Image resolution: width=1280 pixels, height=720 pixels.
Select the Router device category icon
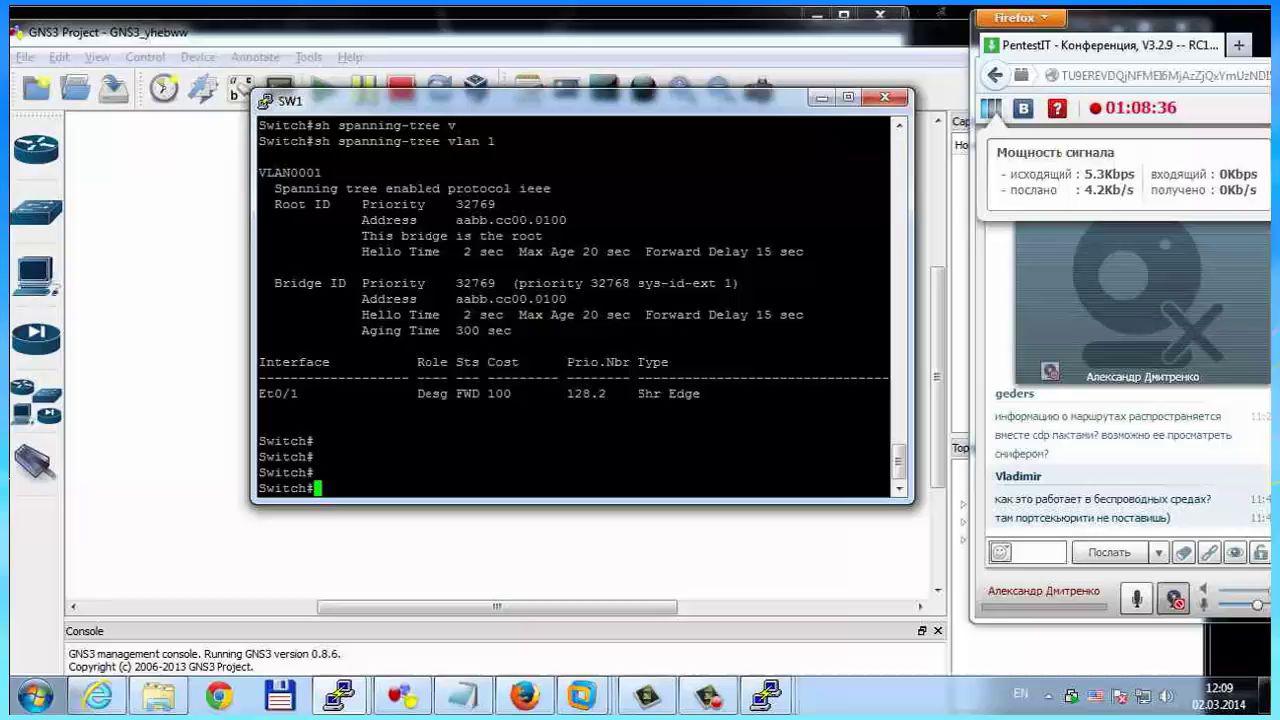36,149
